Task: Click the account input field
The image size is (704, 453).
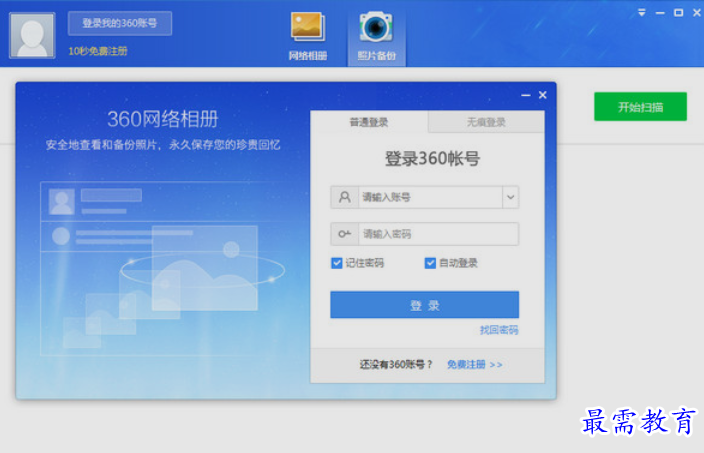Action: pyautogui.click(x=430, y=197)
